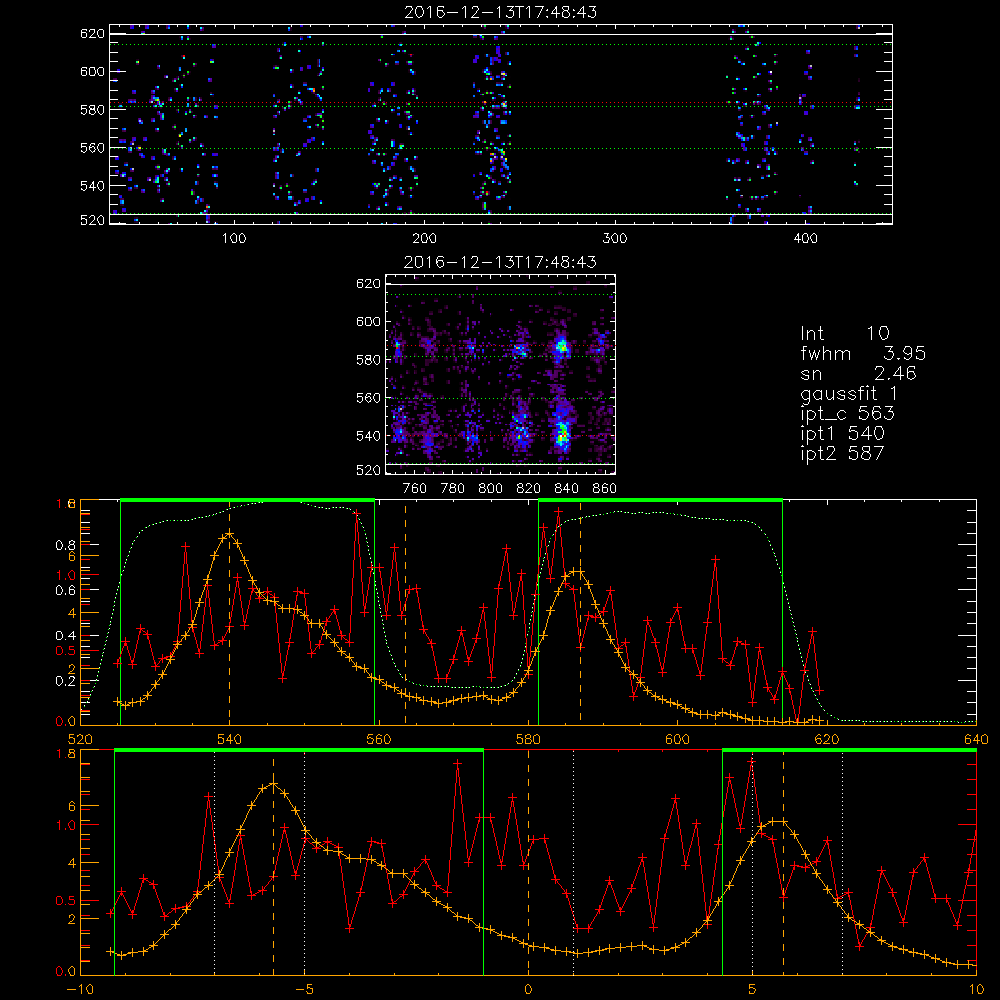This screenshot has width=1000, height=1000.
Task: Select the 'ipt_c 563' parameter line
Action: pyautogui.click(x=848, y=414)
